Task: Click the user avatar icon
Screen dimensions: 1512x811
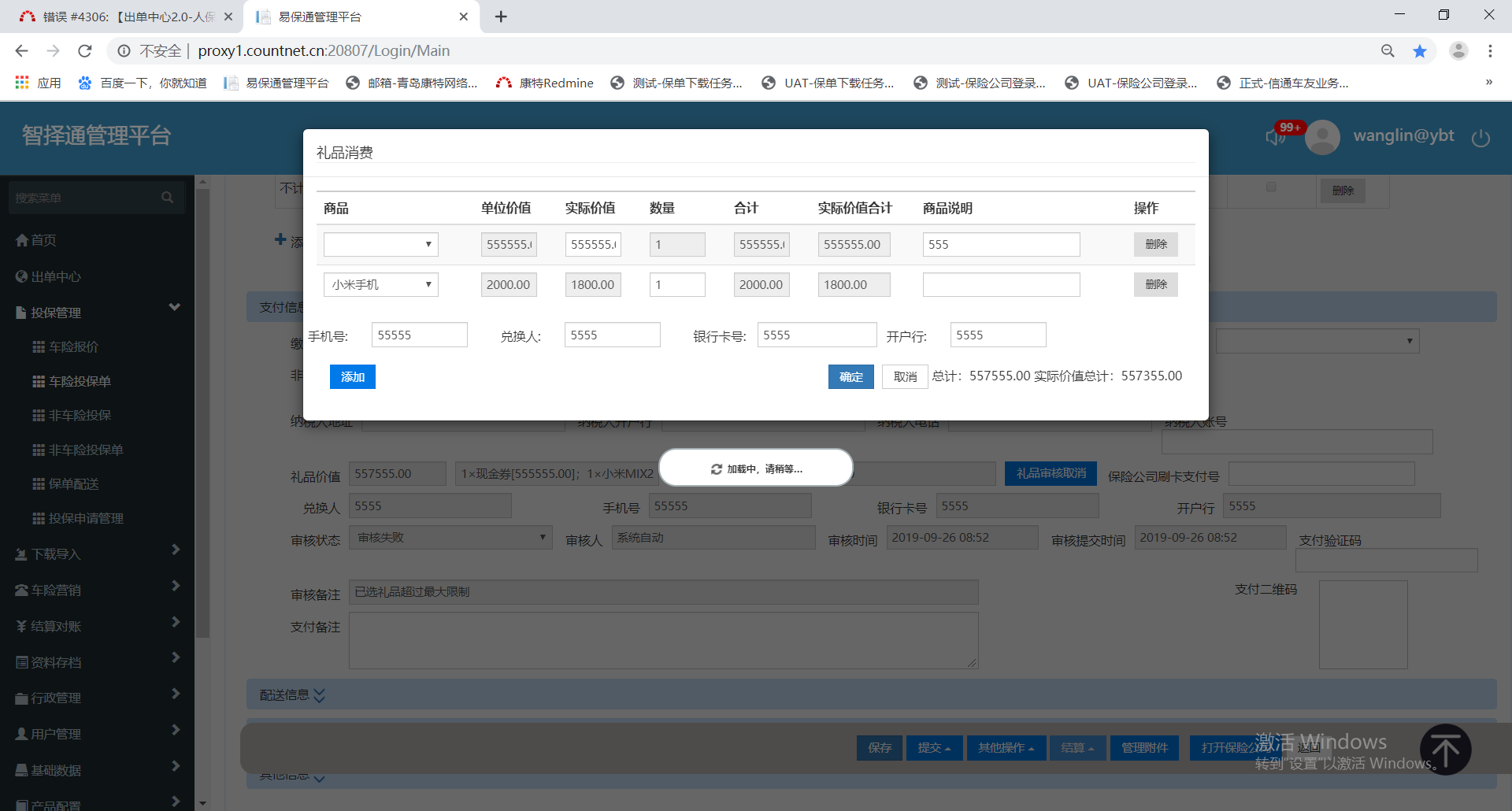Action: (x=1323, y=137)
